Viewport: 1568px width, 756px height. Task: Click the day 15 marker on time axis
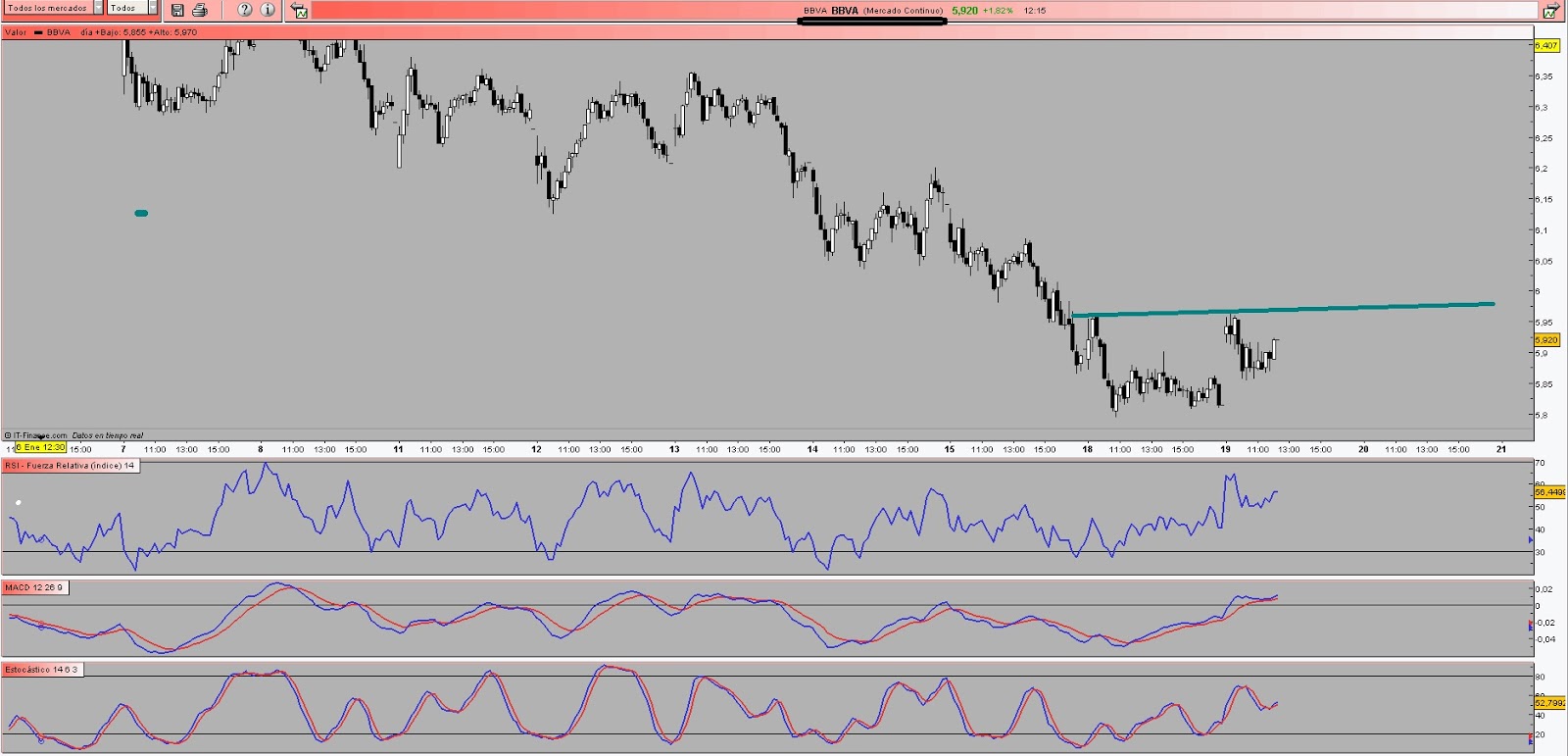pyautogui.click(x=949, y=449)
